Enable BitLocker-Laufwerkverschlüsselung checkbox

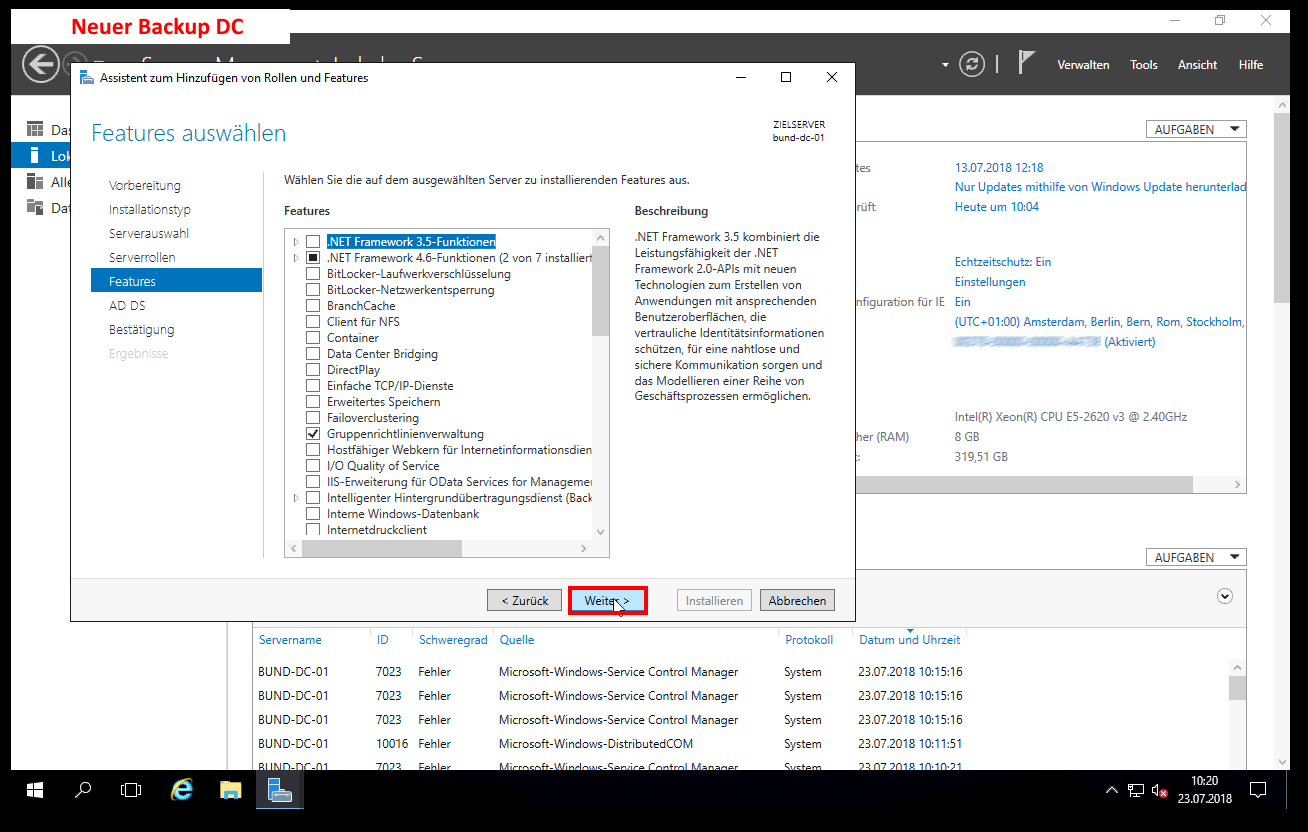(313, 274)
